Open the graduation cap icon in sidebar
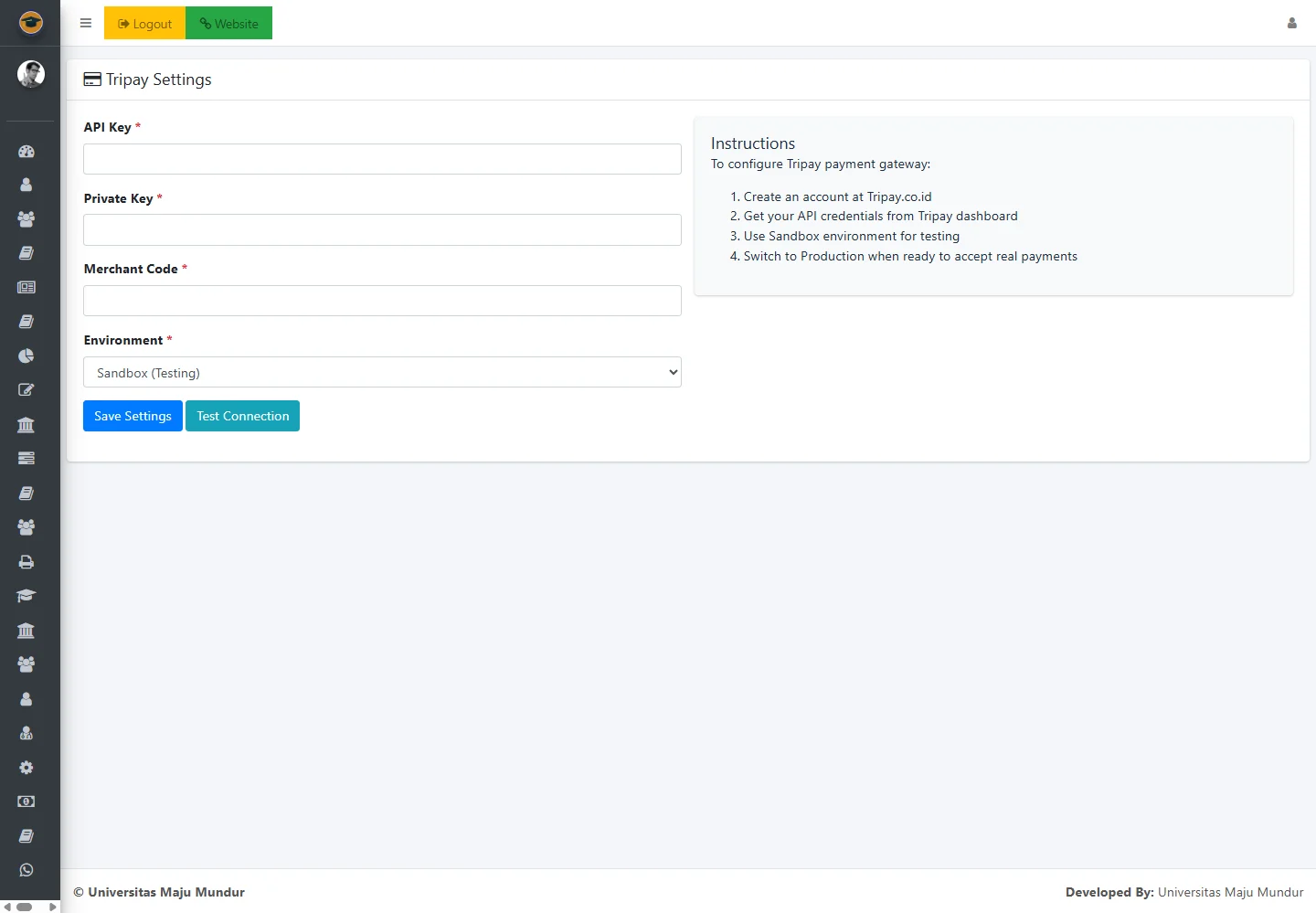Image resolution: width=1316 pixels, height=913 pixels. pyautogui.click(x=27, y=596)
